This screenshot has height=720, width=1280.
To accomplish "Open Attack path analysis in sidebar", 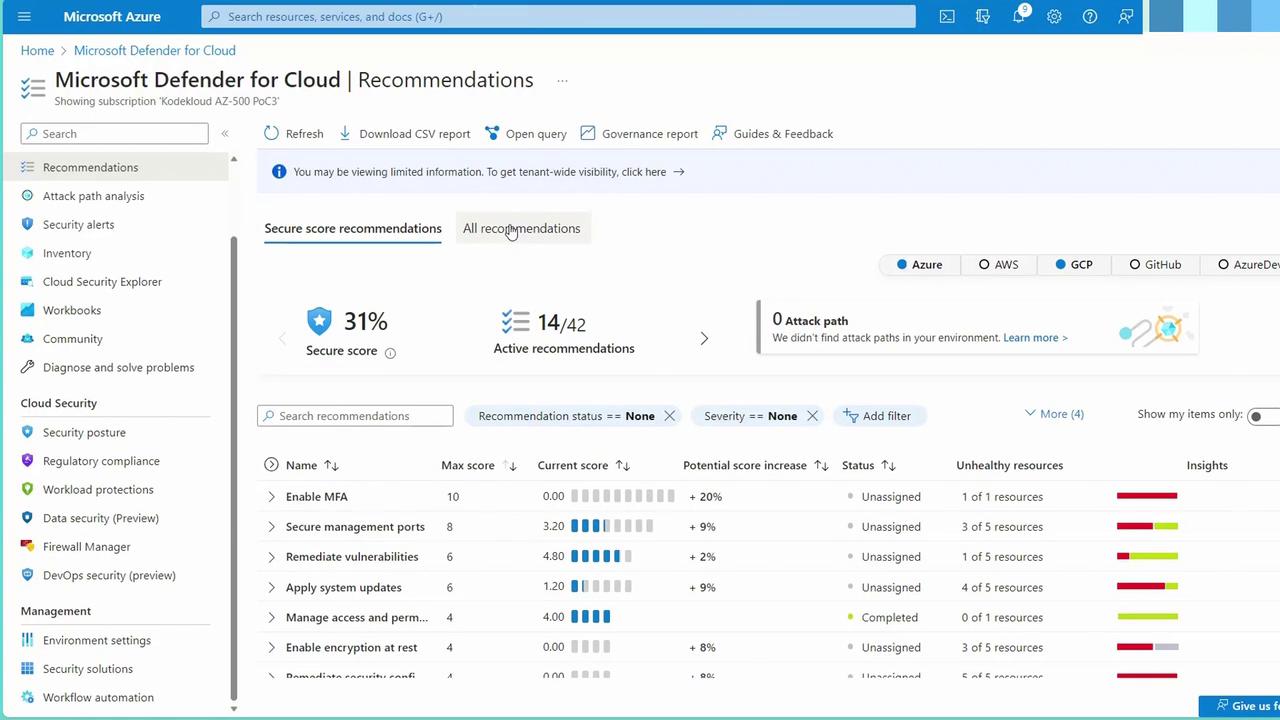I will [x=93, y=196].
